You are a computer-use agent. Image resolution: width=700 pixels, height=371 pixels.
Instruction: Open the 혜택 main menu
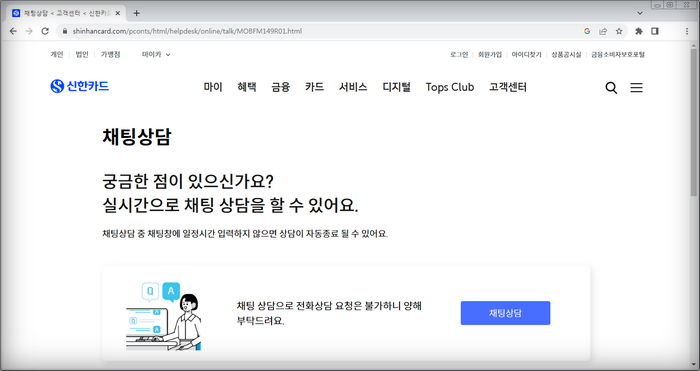(247, 87)
